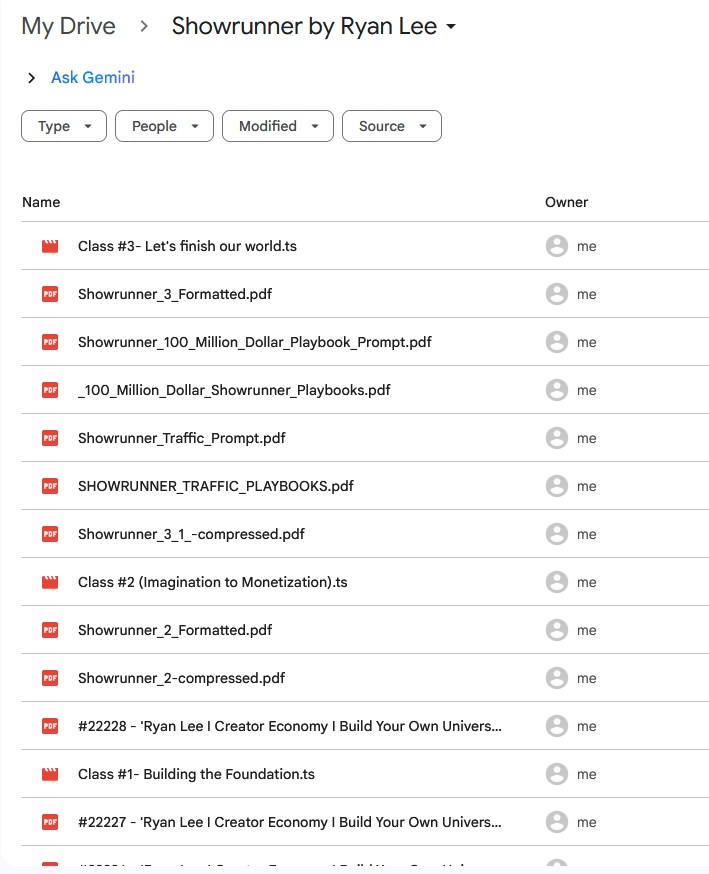Click PDF icon beside Showrunner_3_Formatted.pdf
This screenshot has height=874, width=709.
(50, 294)
